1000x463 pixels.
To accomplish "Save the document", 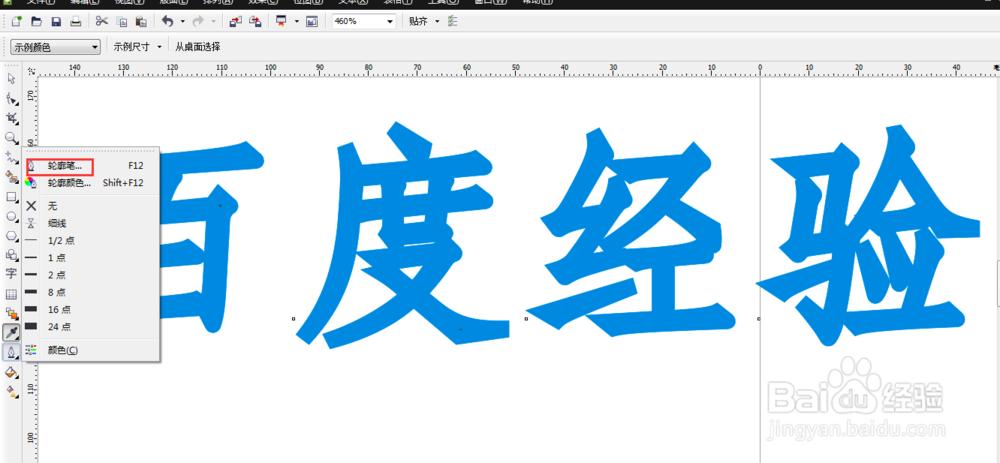I will click(56, 22).
